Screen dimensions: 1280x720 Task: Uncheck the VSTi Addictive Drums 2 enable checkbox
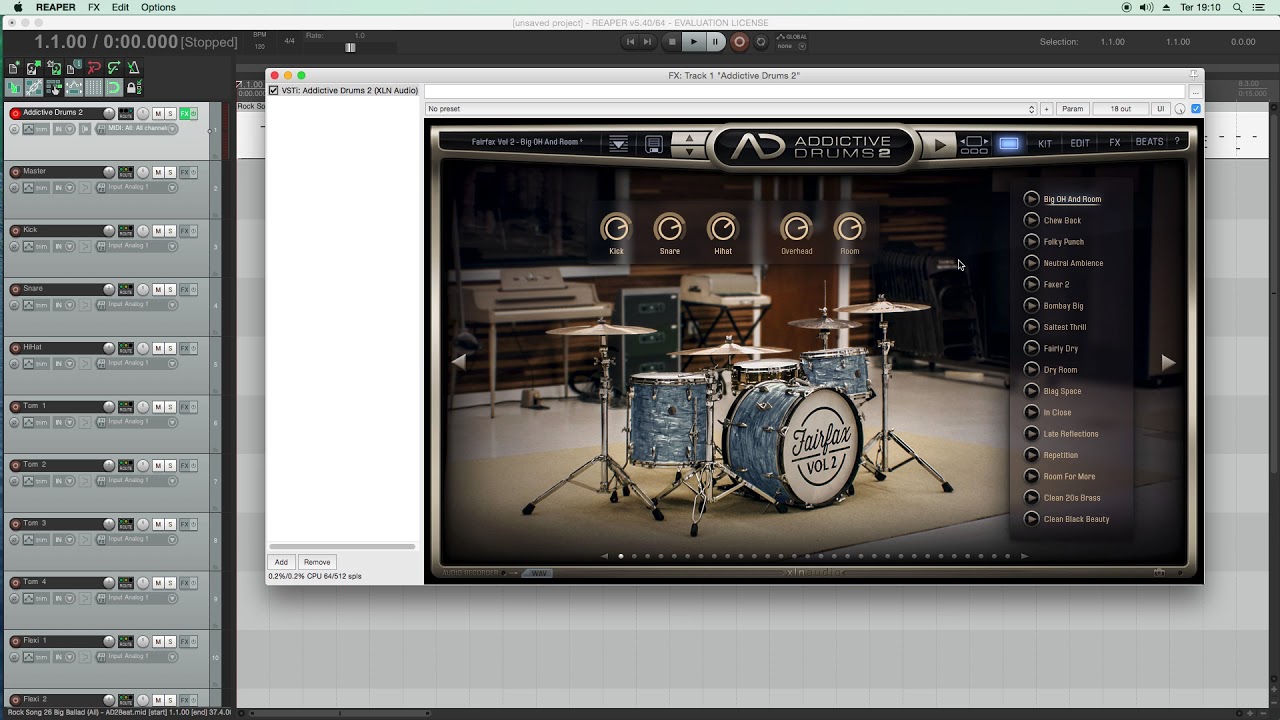273,90
